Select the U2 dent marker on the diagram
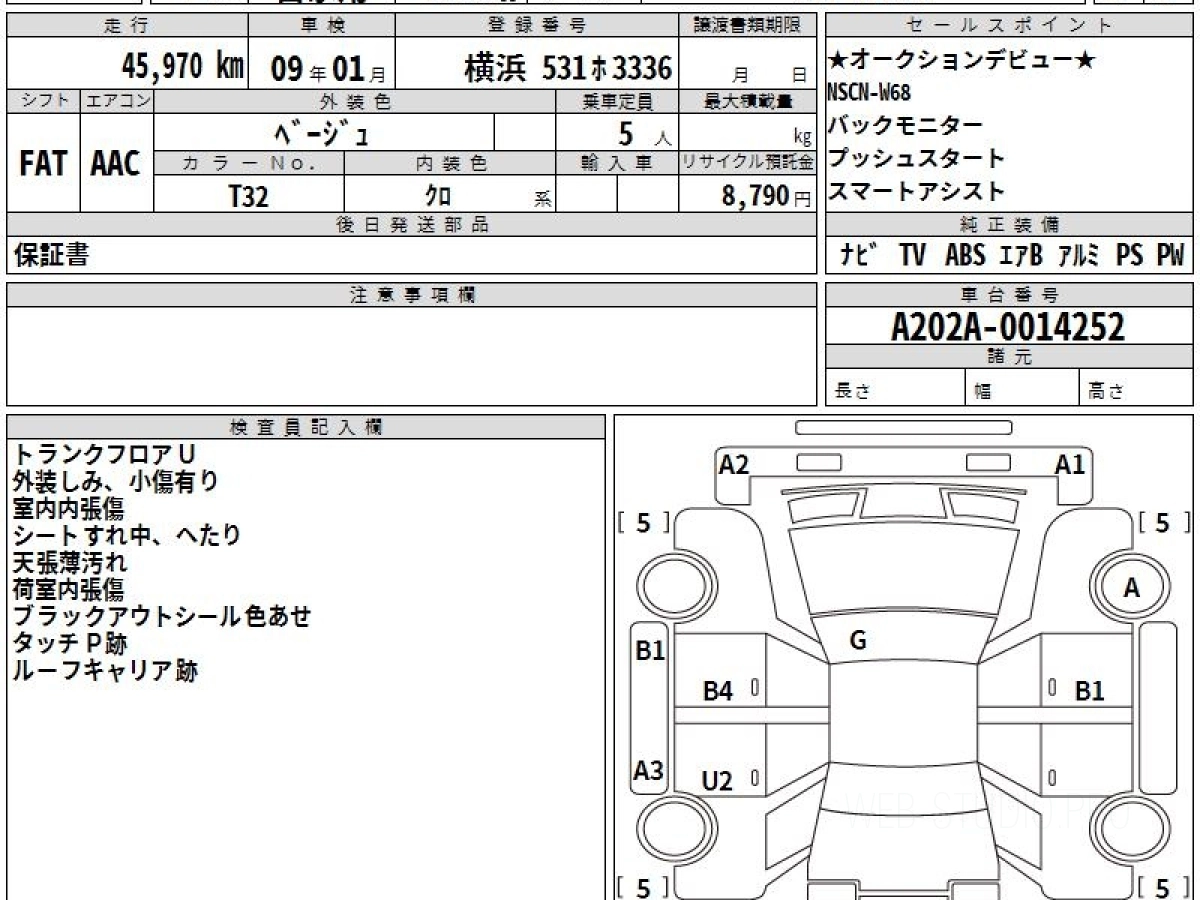This screenshot has width=1200, height=900. (x=717, y=781)
